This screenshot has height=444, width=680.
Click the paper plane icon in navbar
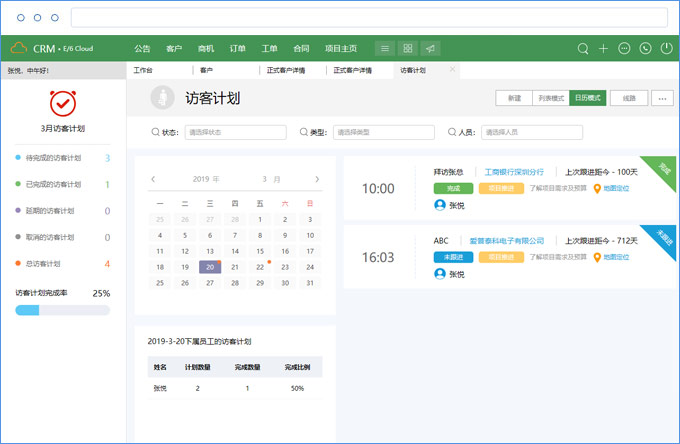point(430,48)
